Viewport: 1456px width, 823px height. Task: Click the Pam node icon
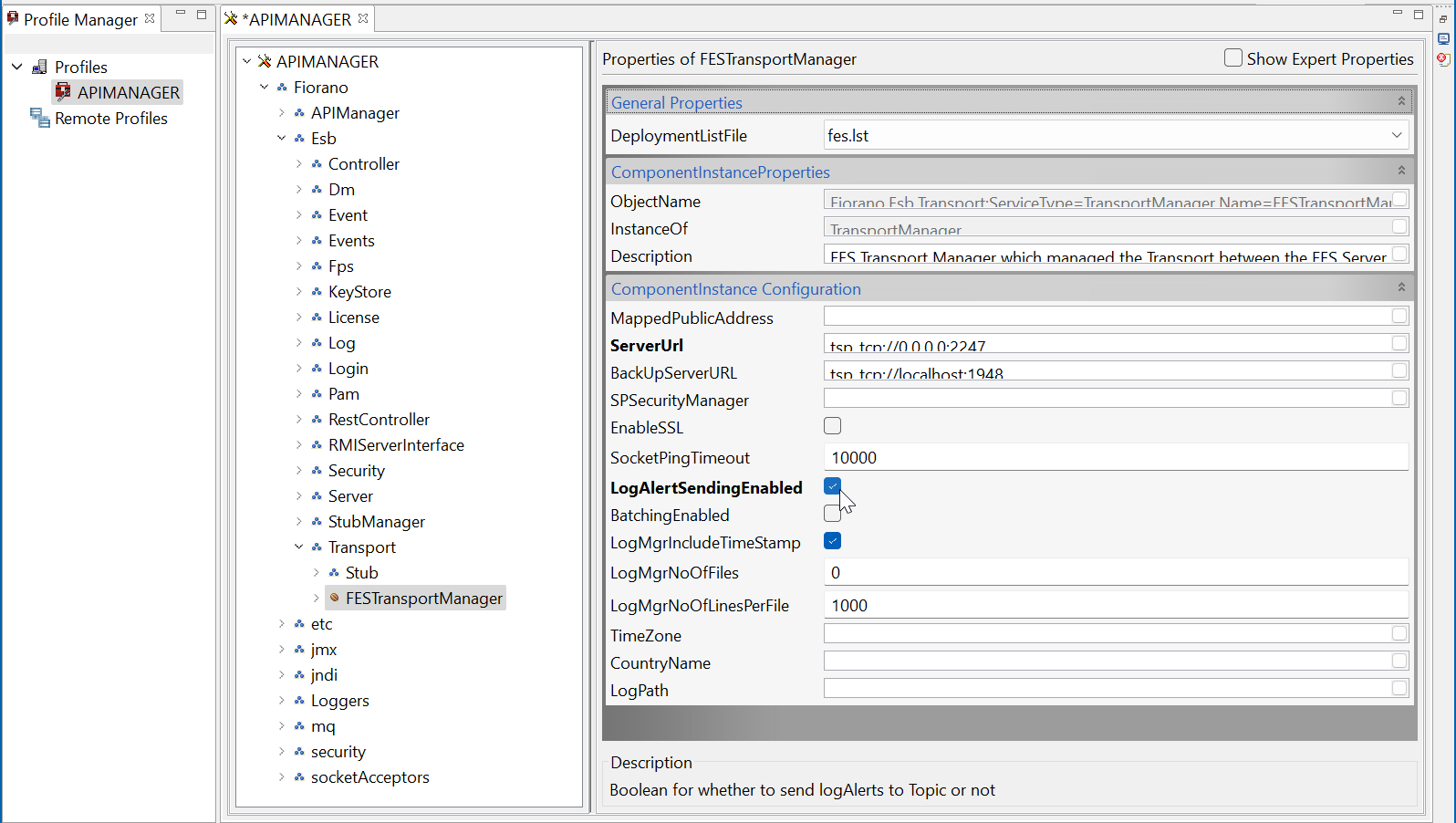point(317,394)
